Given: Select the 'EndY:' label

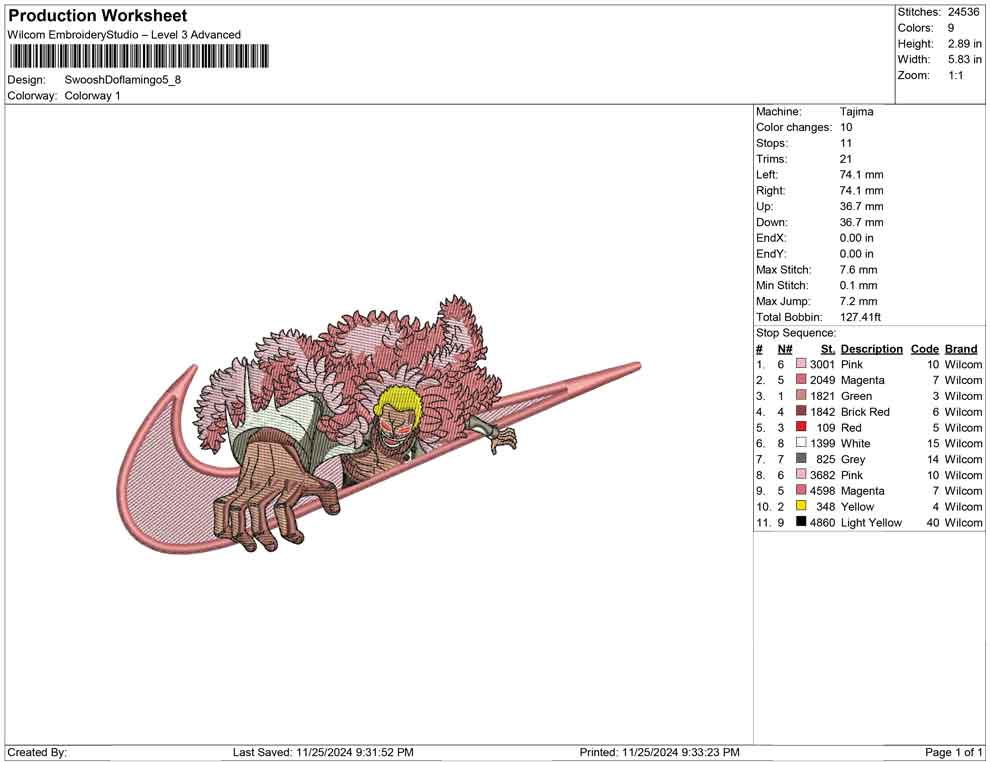Looking at the screenshot, I should (770, 254).
